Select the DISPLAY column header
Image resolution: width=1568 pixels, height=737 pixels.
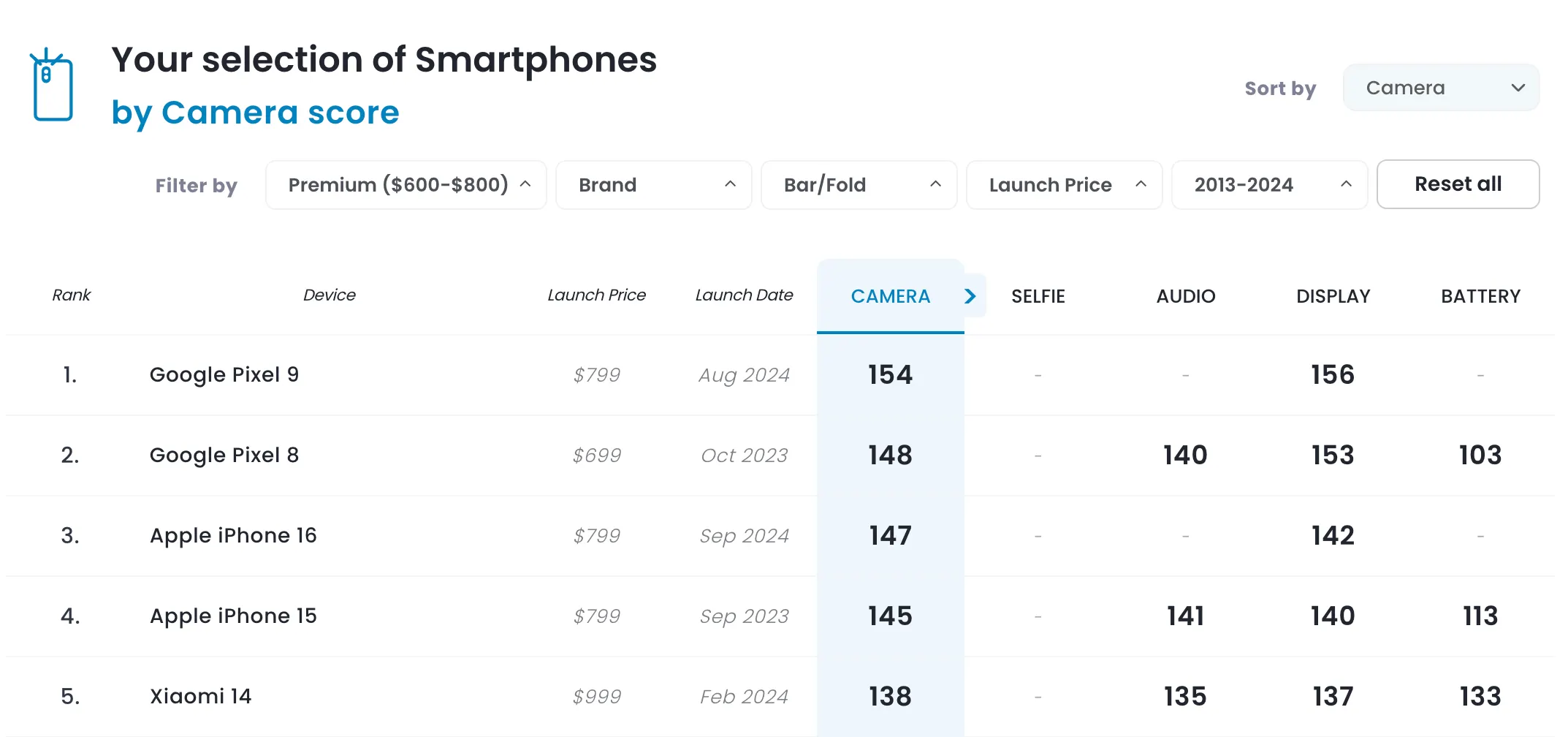tap(1333, 296)
